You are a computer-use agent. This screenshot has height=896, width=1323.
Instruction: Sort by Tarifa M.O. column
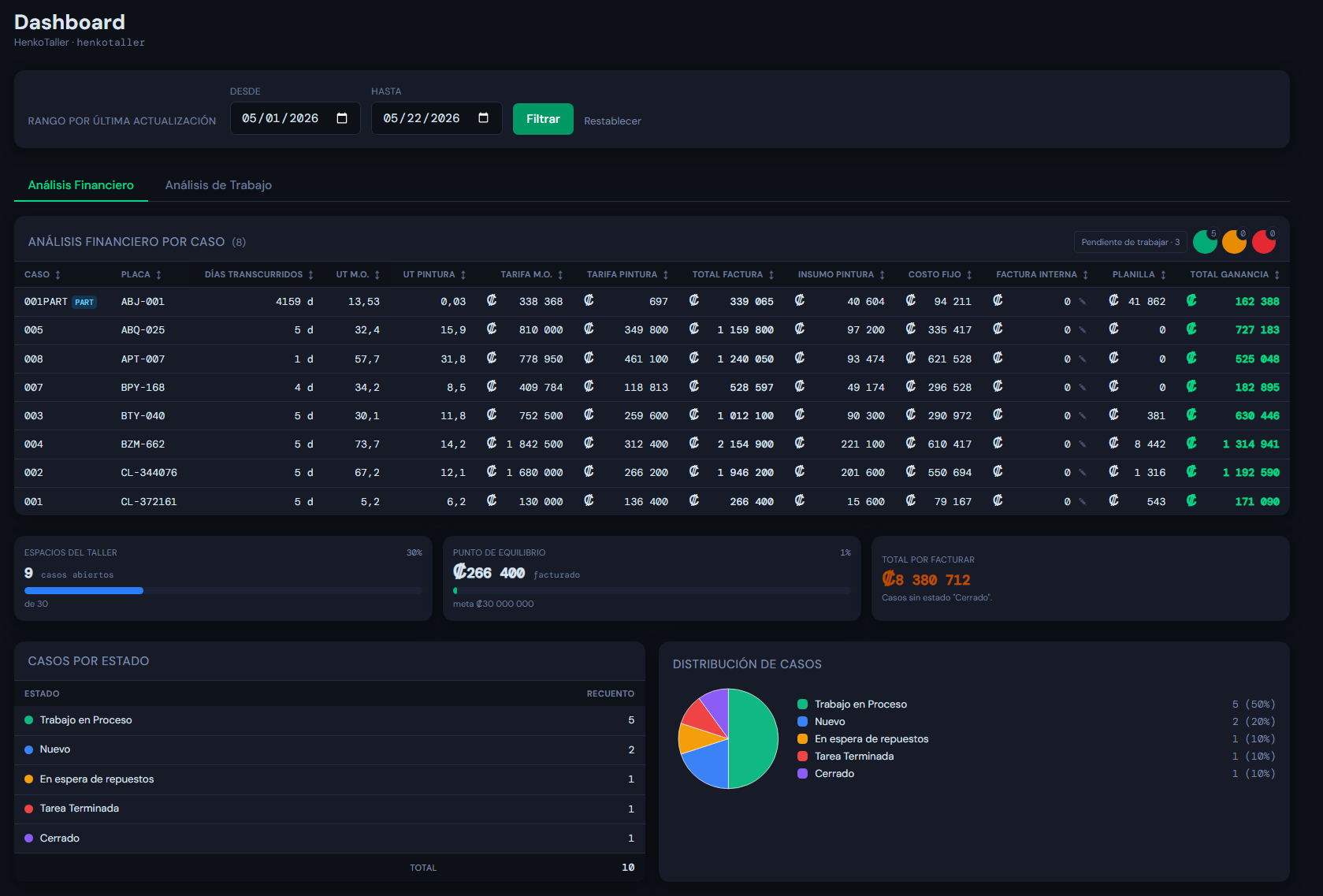pyautogui.click(x=532, y=274)
